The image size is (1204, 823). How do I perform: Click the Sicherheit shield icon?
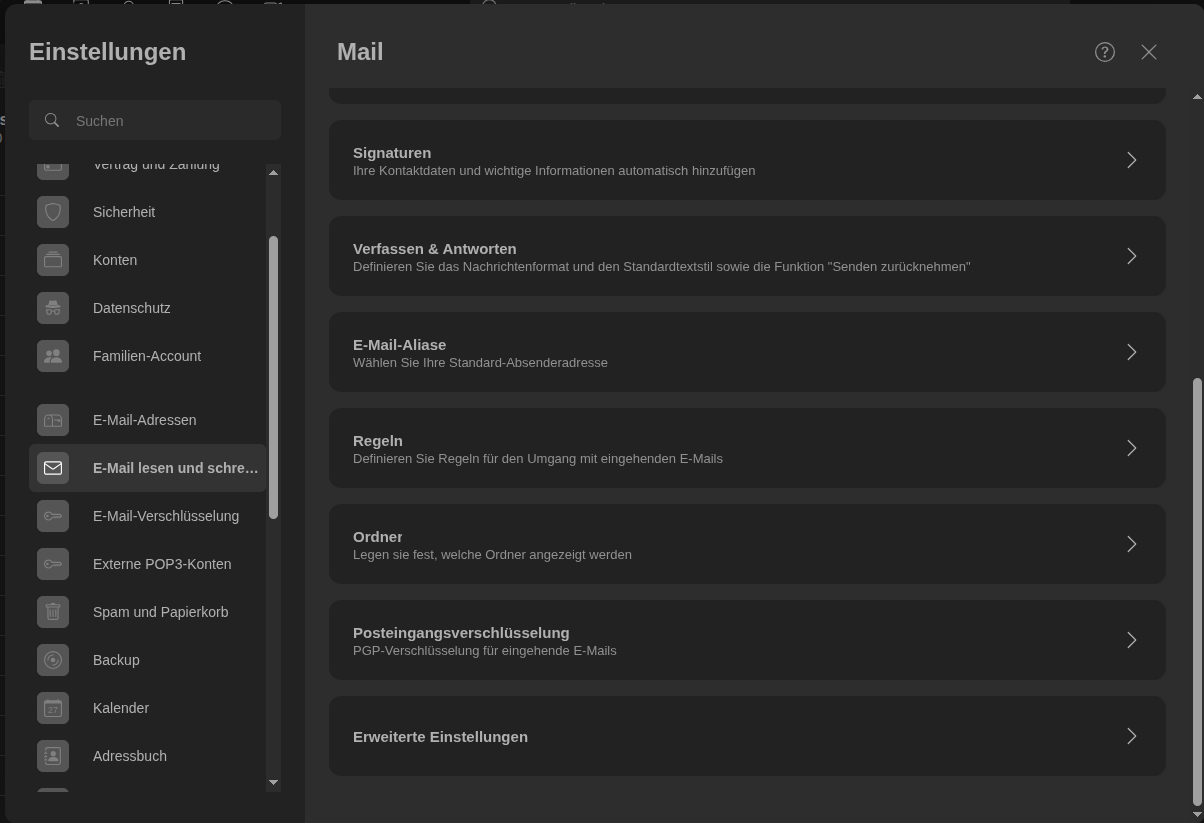(53, 212)
